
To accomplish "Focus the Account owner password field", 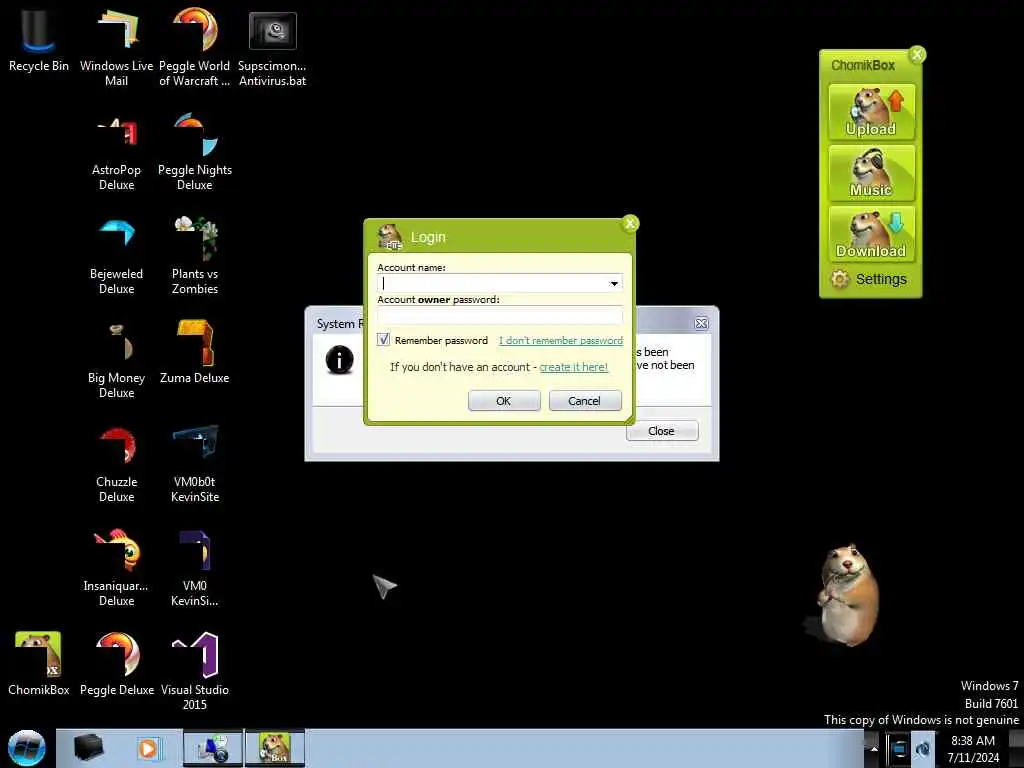I will click(x=500, y=315).
